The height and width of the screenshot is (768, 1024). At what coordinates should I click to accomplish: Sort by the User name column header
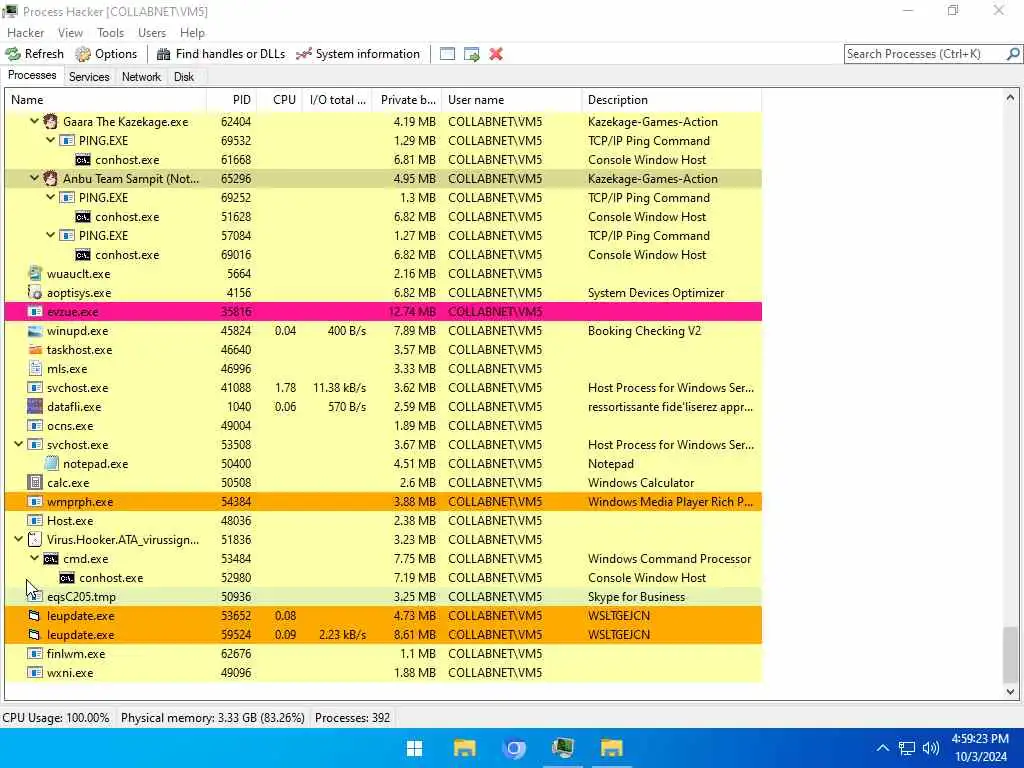512,100
